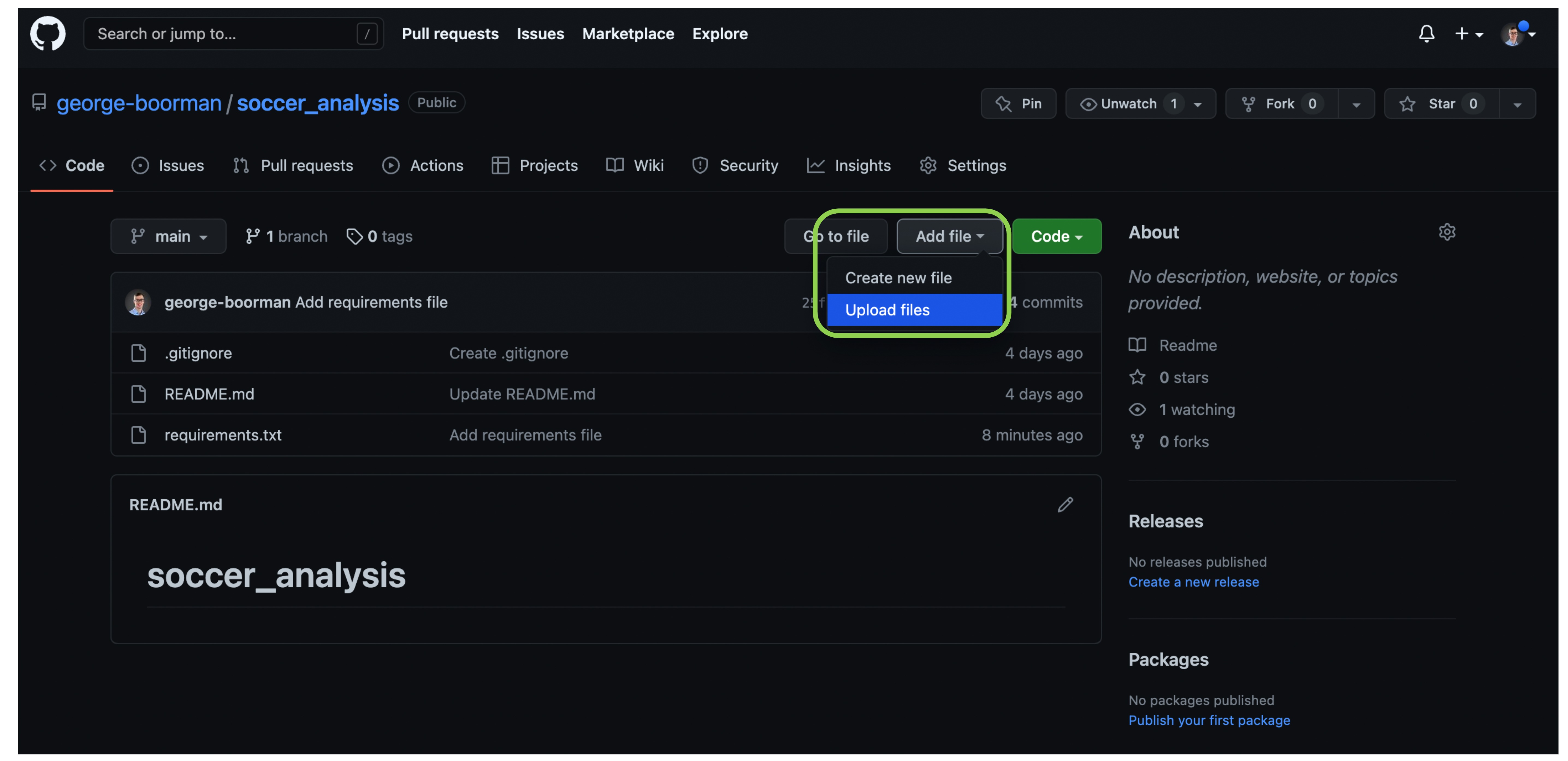Fork the repository

pos(1281,104)
